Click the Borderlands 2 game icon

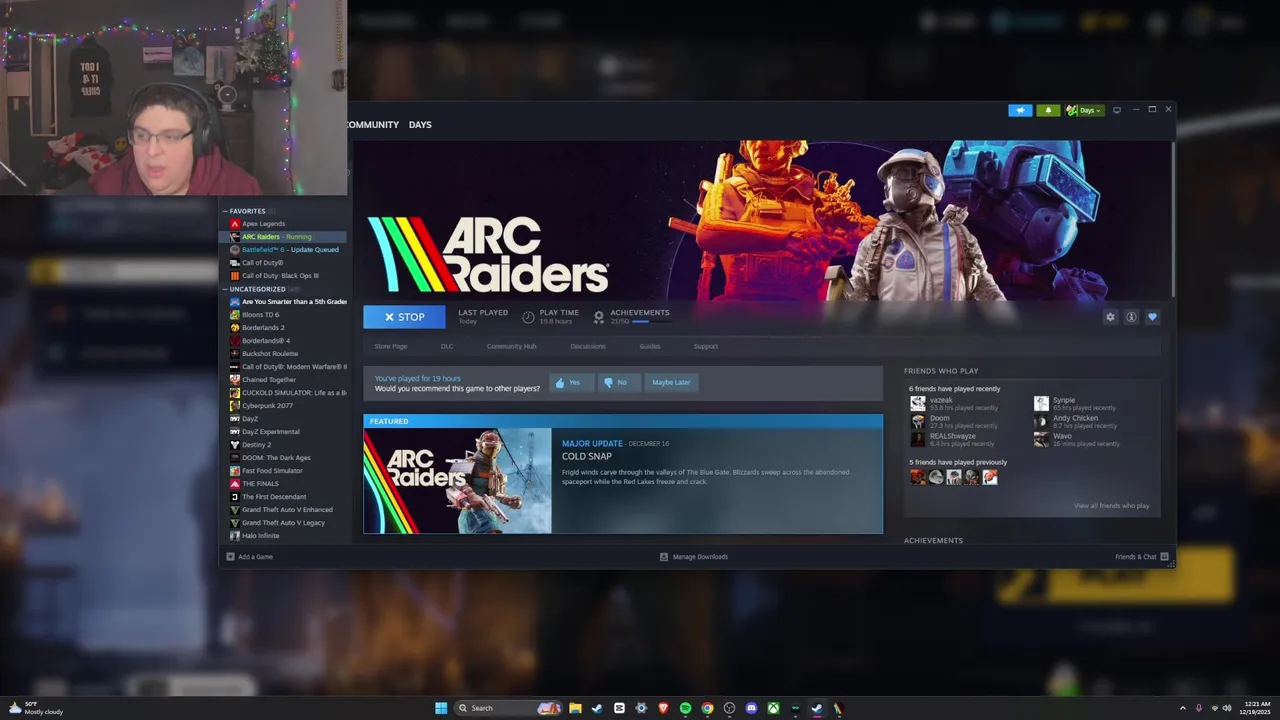(x=235, y=328)
